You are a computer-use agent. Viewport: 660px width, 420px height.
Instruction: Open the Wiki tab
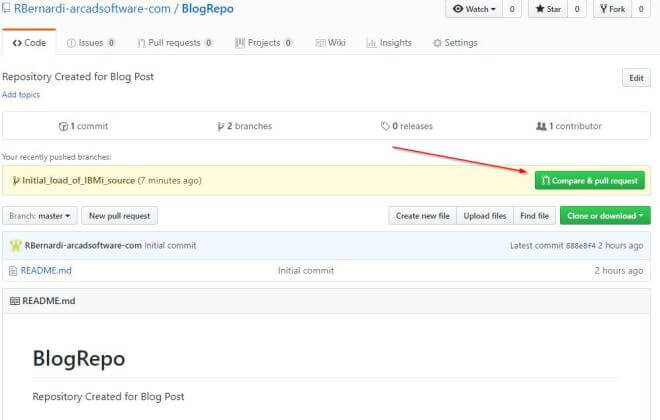pos(330,43)
